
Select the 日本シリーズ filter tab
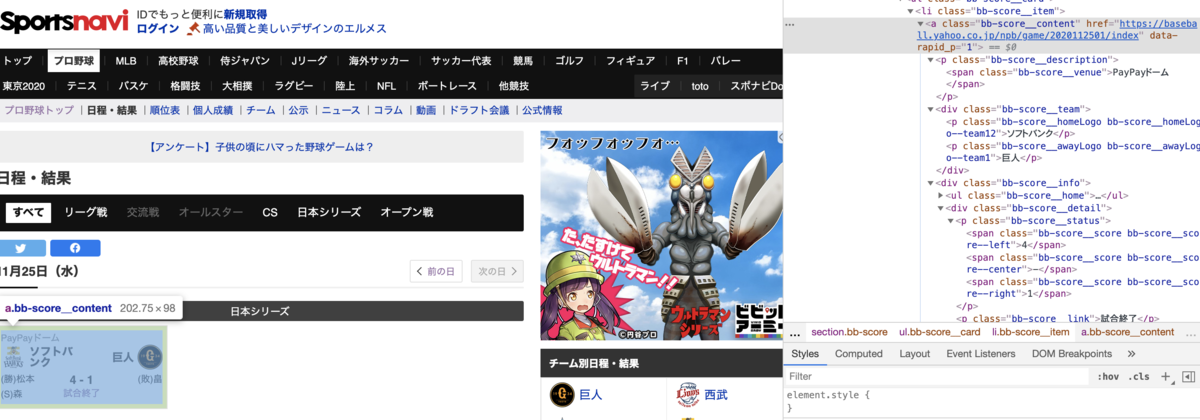click(x=329, y=212)
